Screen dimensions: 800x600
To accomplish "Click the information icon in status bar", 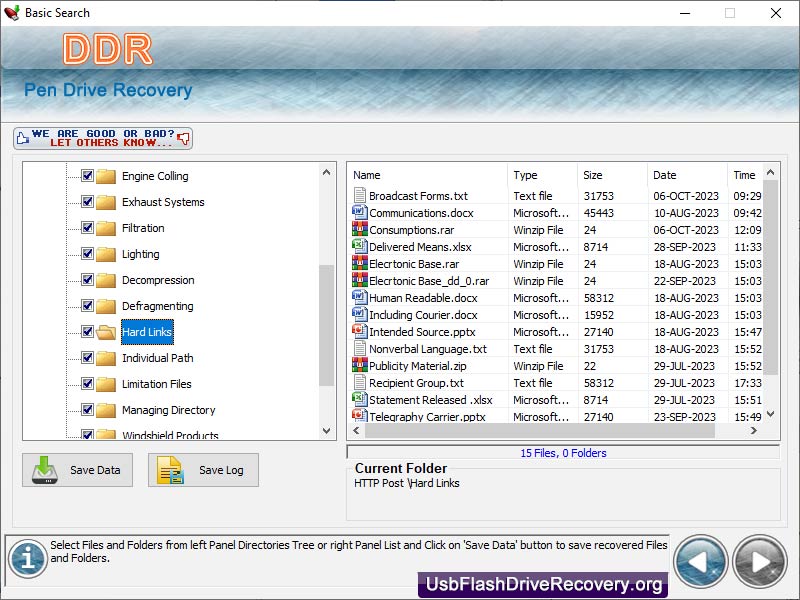I will click(x=28, y=559).
